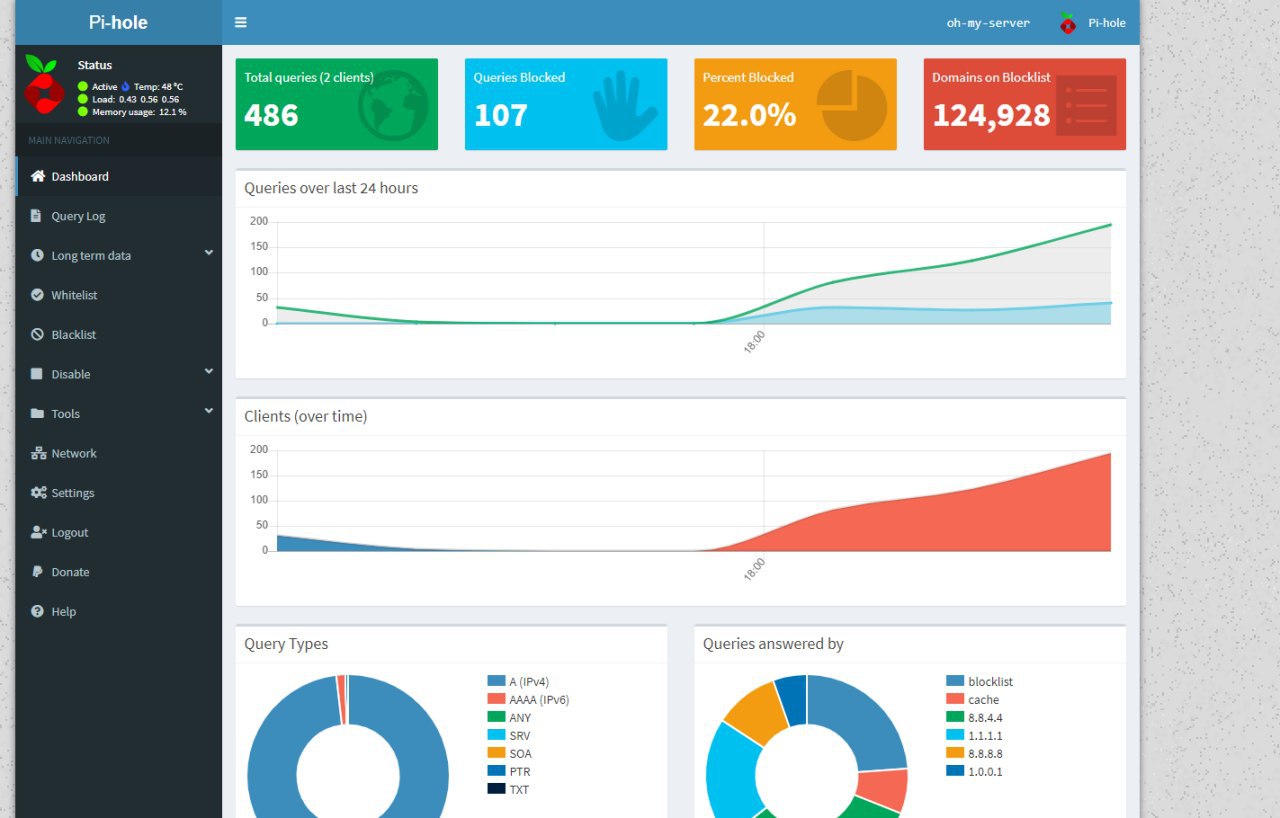Toggle 8.8.8.8 legend swatch
This screenshot has width=1280, height=818.
pyautogui.click(x=955, y=754)
